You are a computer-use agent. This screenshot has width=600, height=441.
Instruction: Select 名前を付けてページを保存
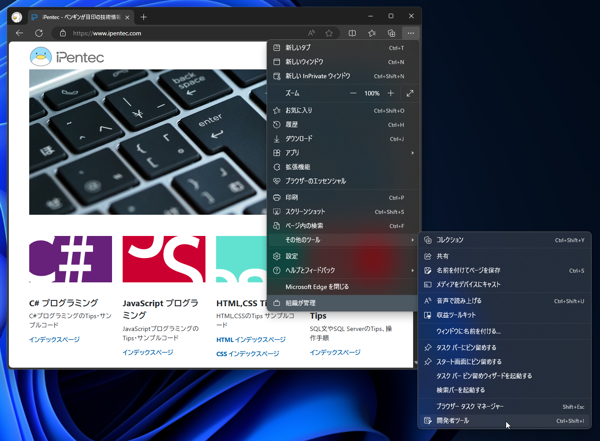[504, 270]
